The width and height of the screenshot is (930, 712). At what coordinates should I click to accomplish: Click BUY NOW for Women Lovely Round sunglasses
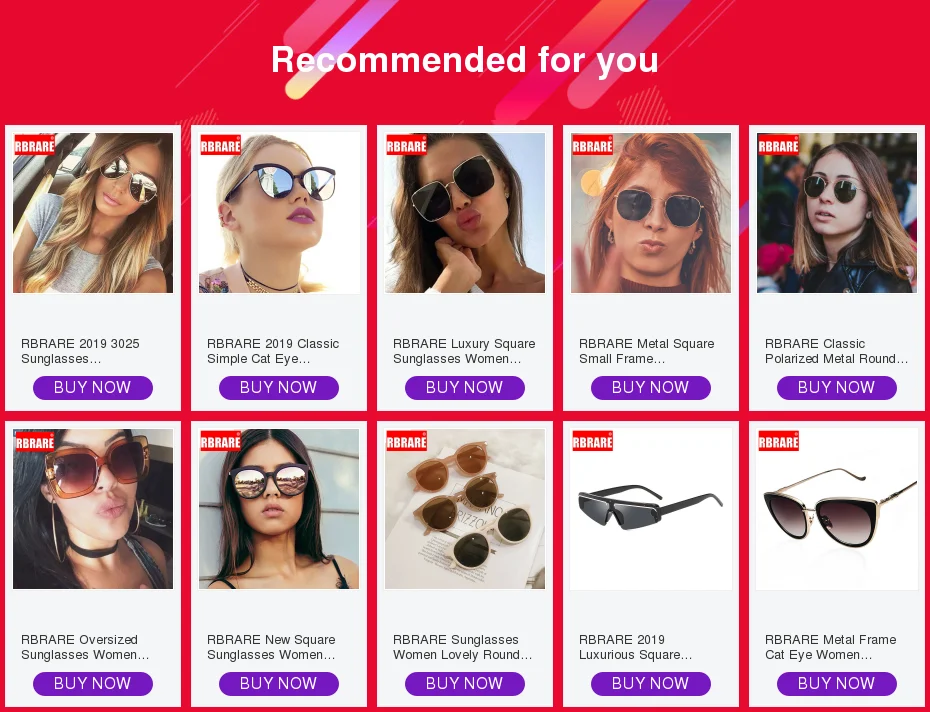(464, 684)
